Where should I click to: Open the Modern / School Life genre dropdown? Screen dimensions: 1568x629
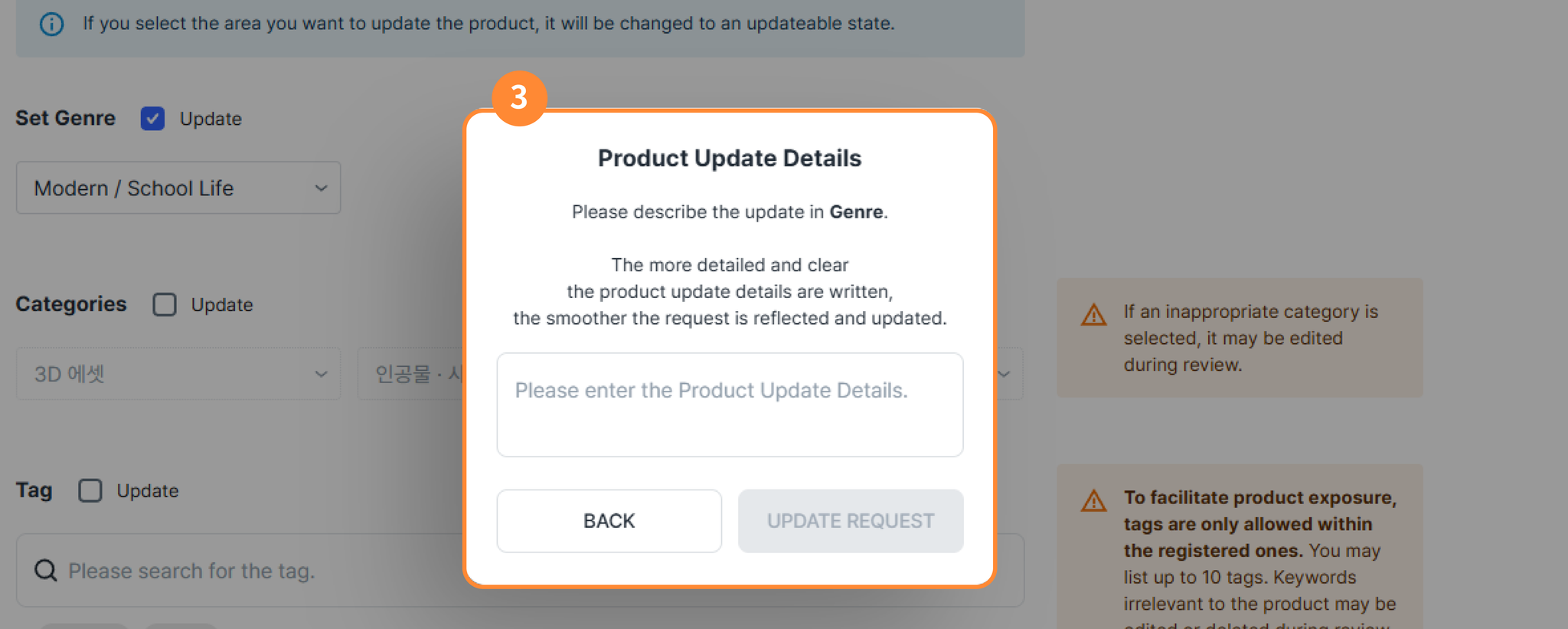coord(178,188)
